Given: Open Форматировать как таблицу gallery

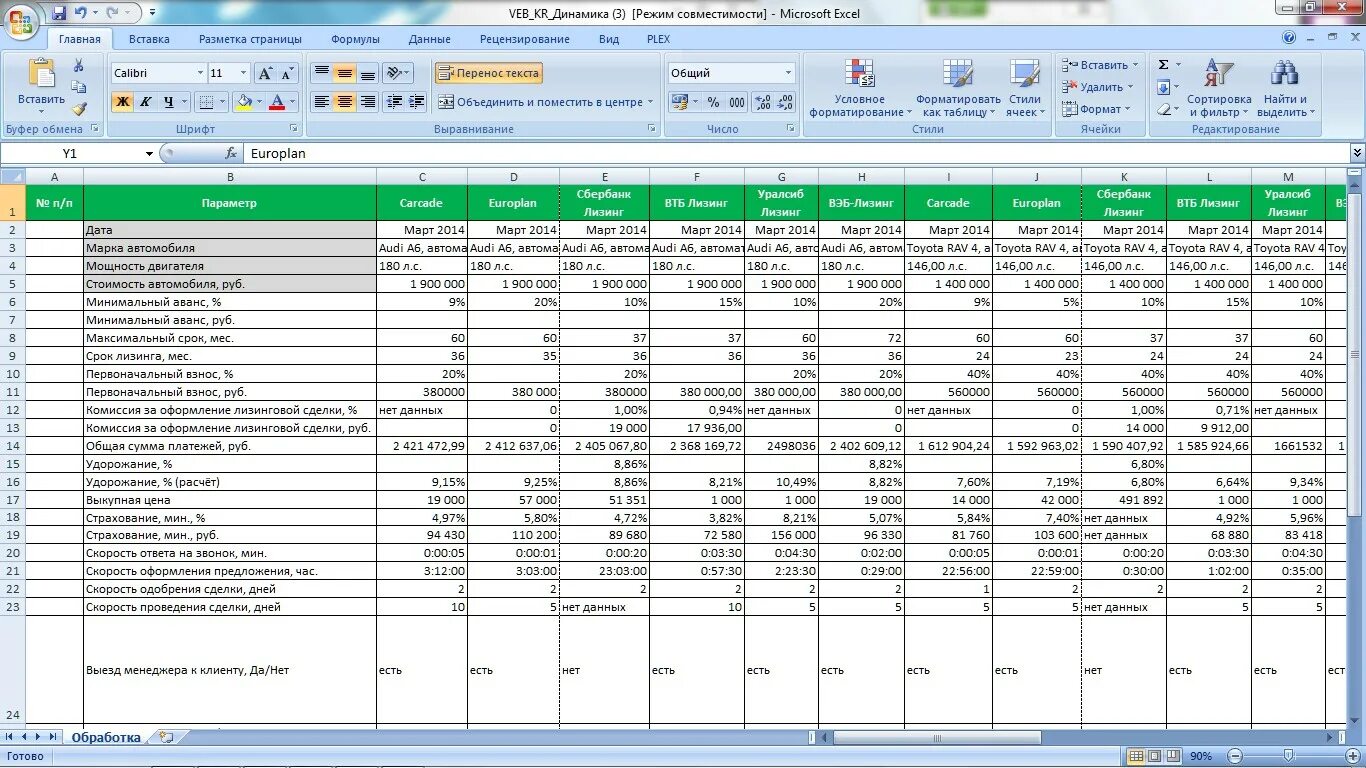Looking at the screenshot, I should (x=958, y=88).
